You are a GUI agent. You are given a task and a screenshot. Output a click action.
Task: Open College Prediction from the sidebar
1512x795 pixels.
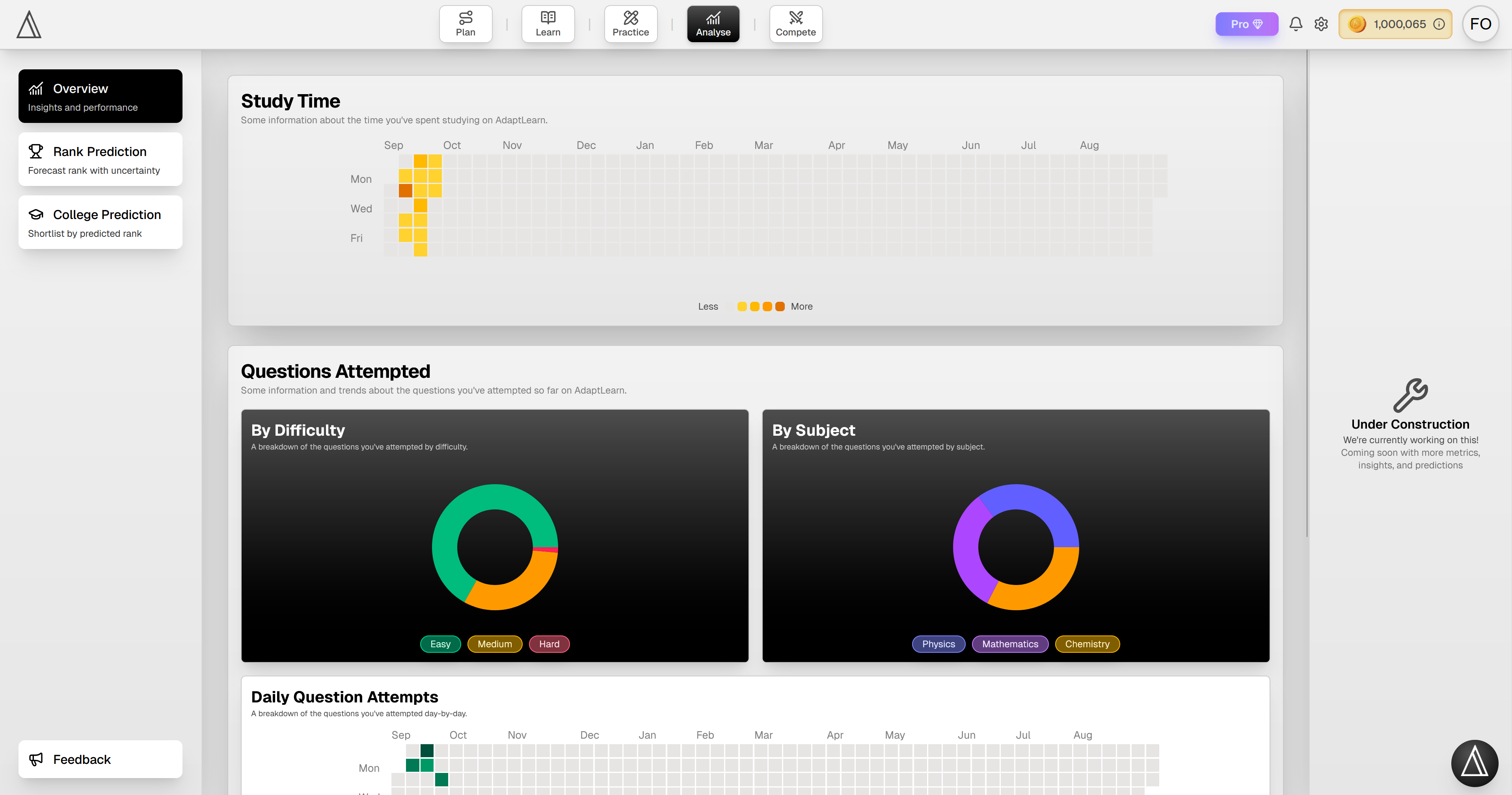(100, 222)
